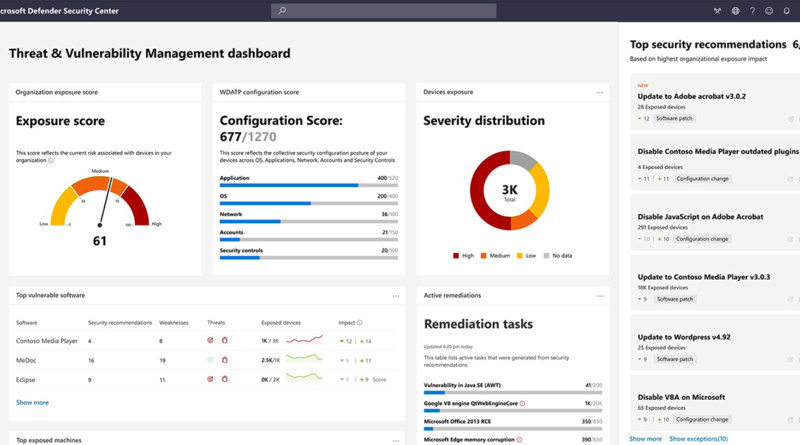This screenshot has width=800, height=445.
Task: Click the Threats column header
Action: coord(216,323)
